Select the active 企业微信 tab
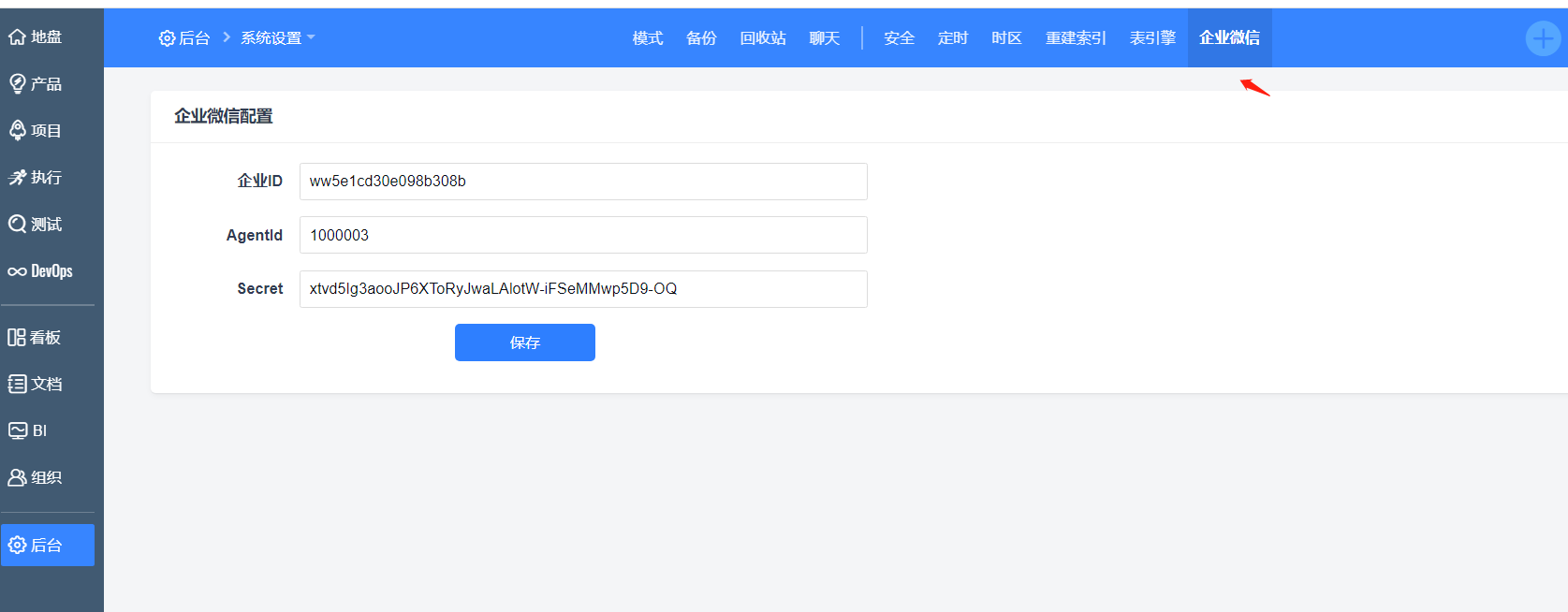The image size is (1568, 612). [1230, 38]
